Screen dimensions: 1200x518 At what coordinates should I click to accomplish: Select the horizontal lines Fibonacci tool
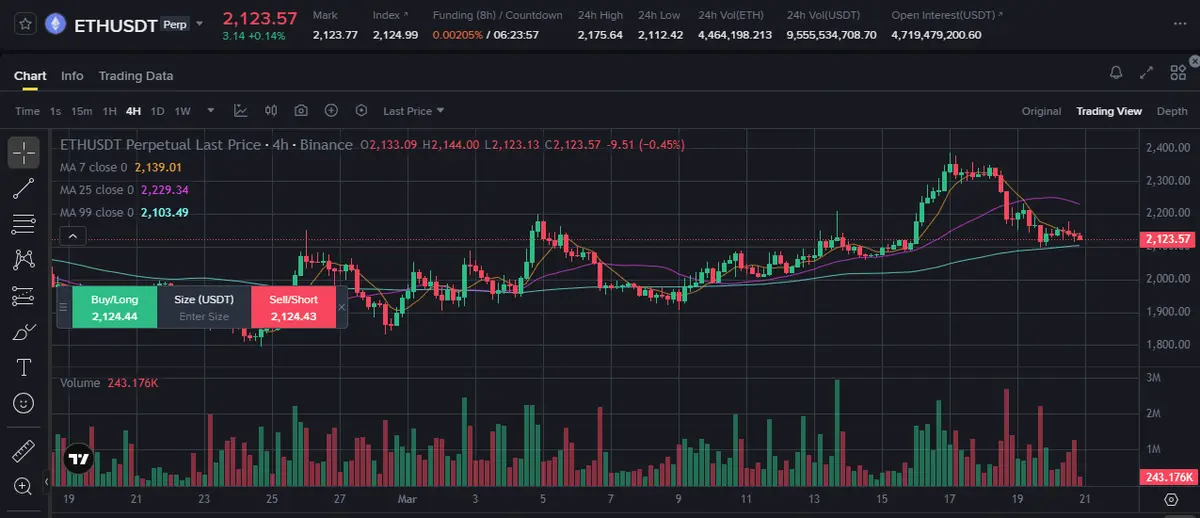tap(24, 224)
